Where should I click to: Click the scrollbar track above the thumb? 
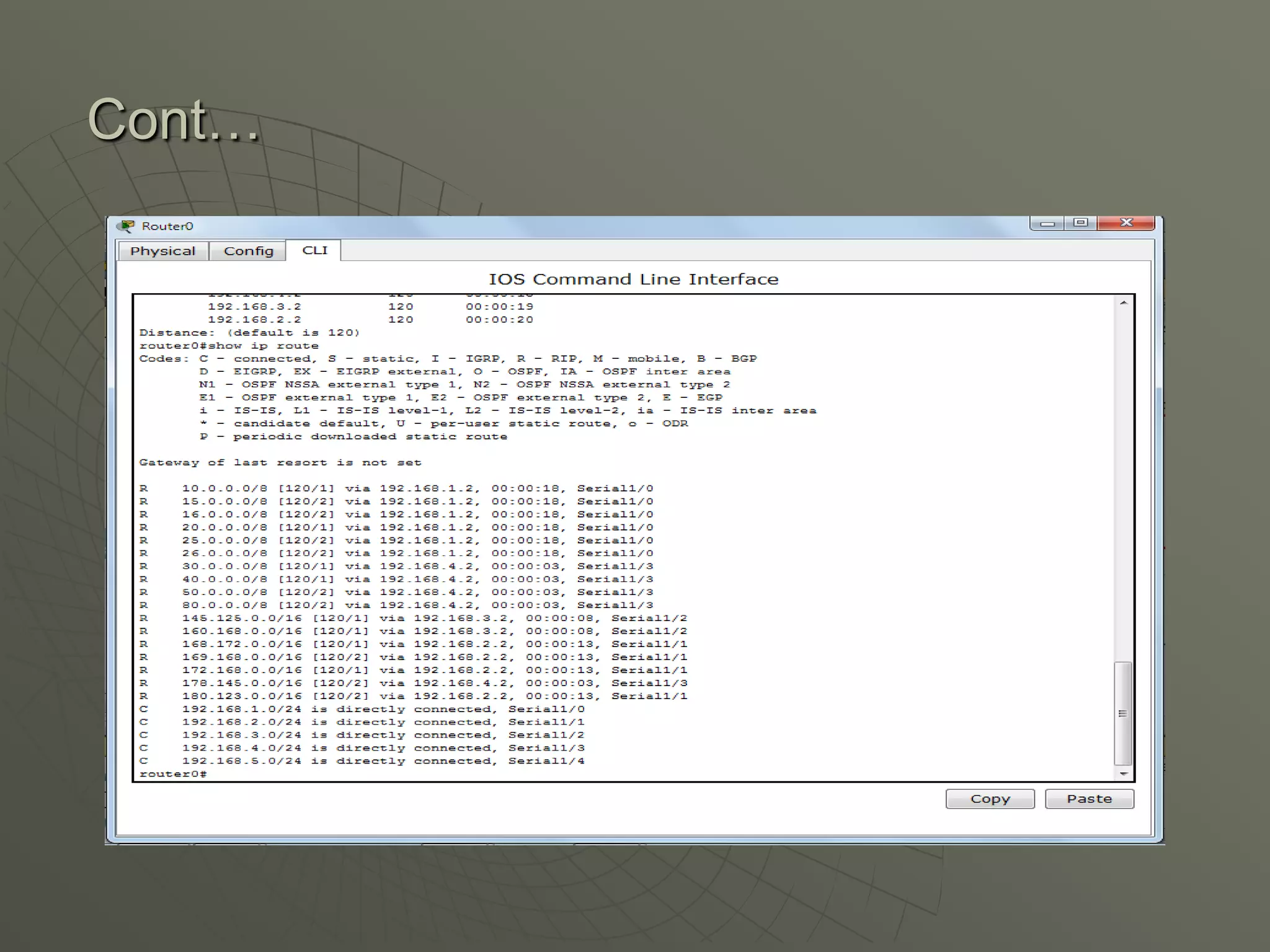[1123, 483]
